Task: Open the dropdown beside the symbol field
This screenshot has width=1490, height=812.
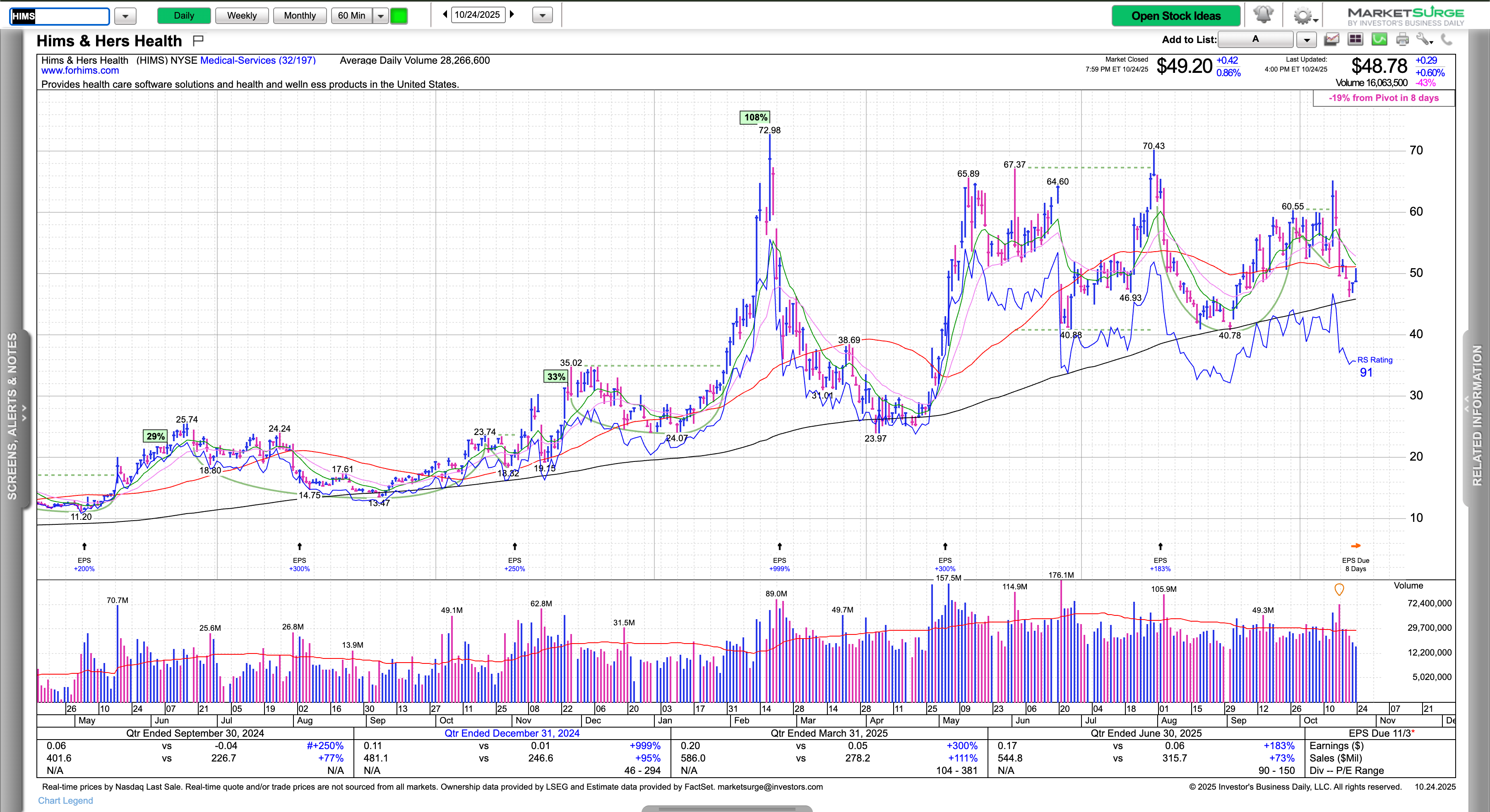Action: (125, 16)
